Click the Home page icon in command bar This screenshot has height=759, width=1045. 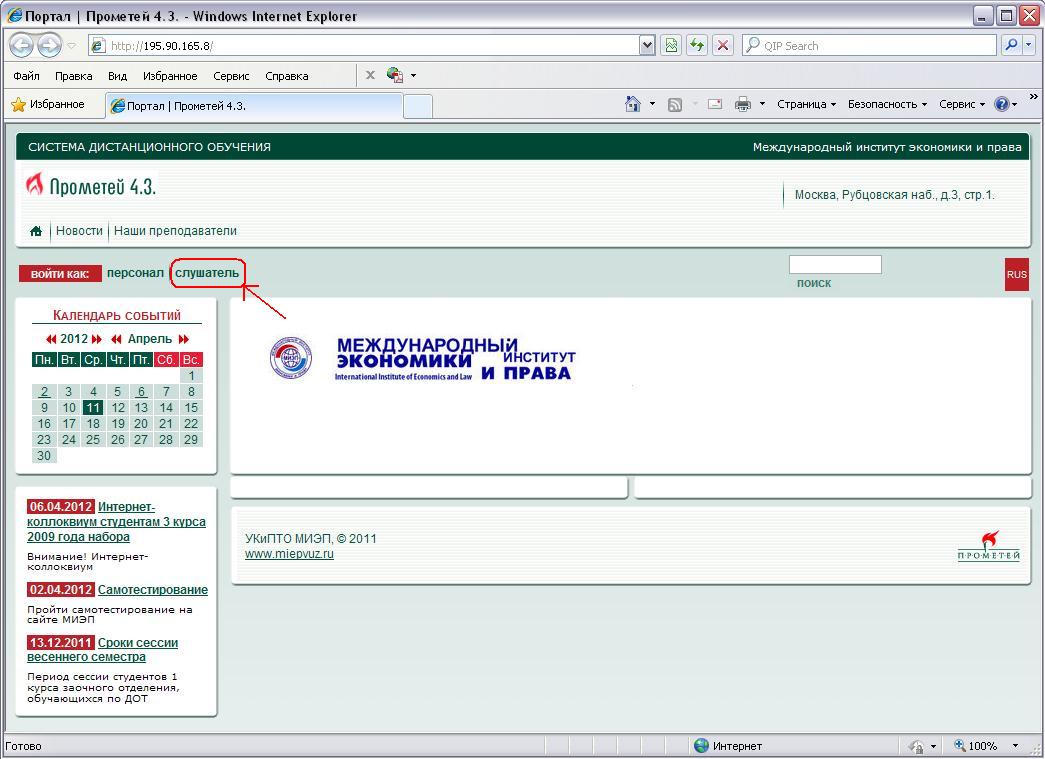click(633, 105)
